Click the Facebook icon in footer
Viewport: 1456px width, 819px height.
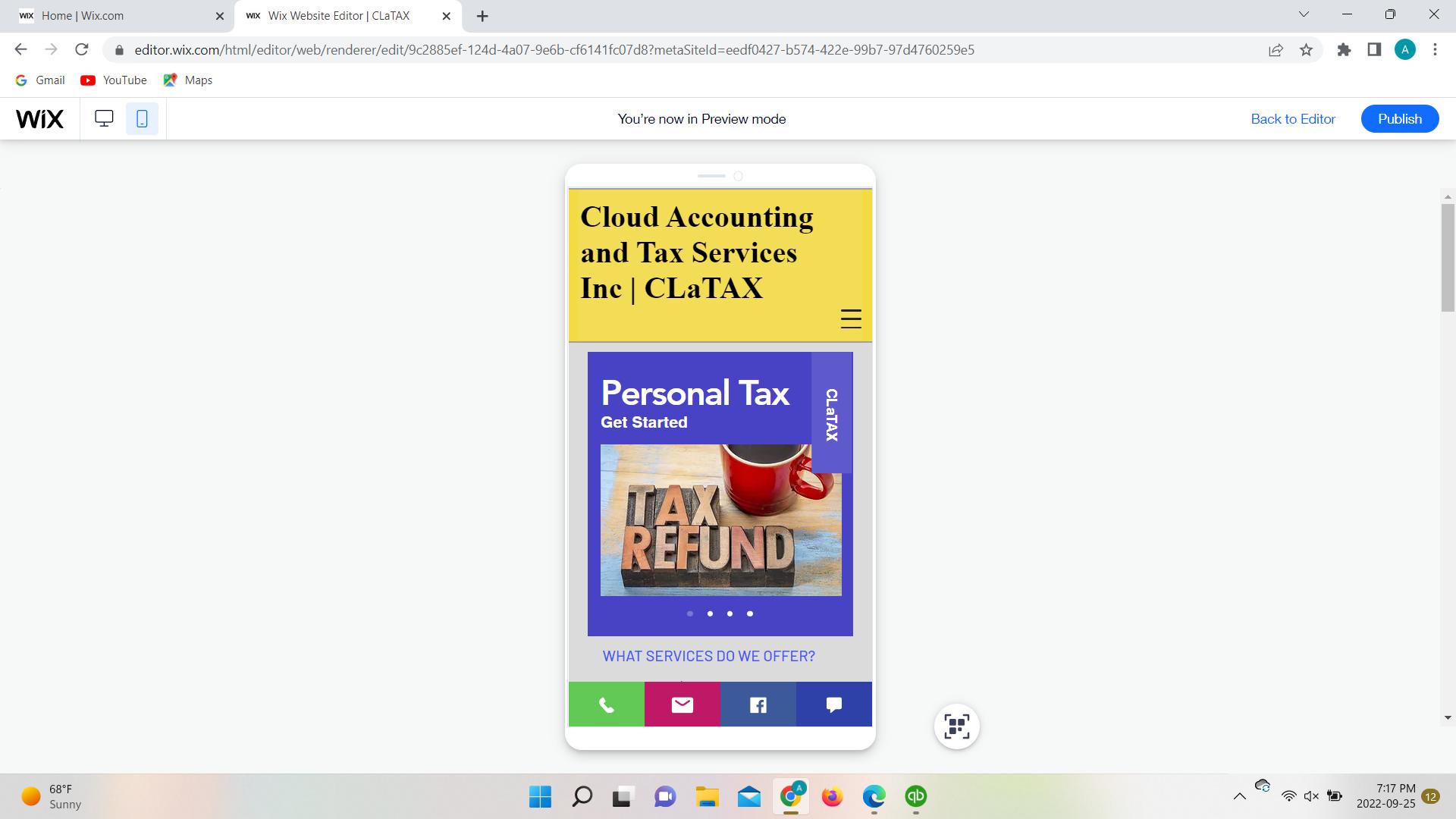click(758, 704)
